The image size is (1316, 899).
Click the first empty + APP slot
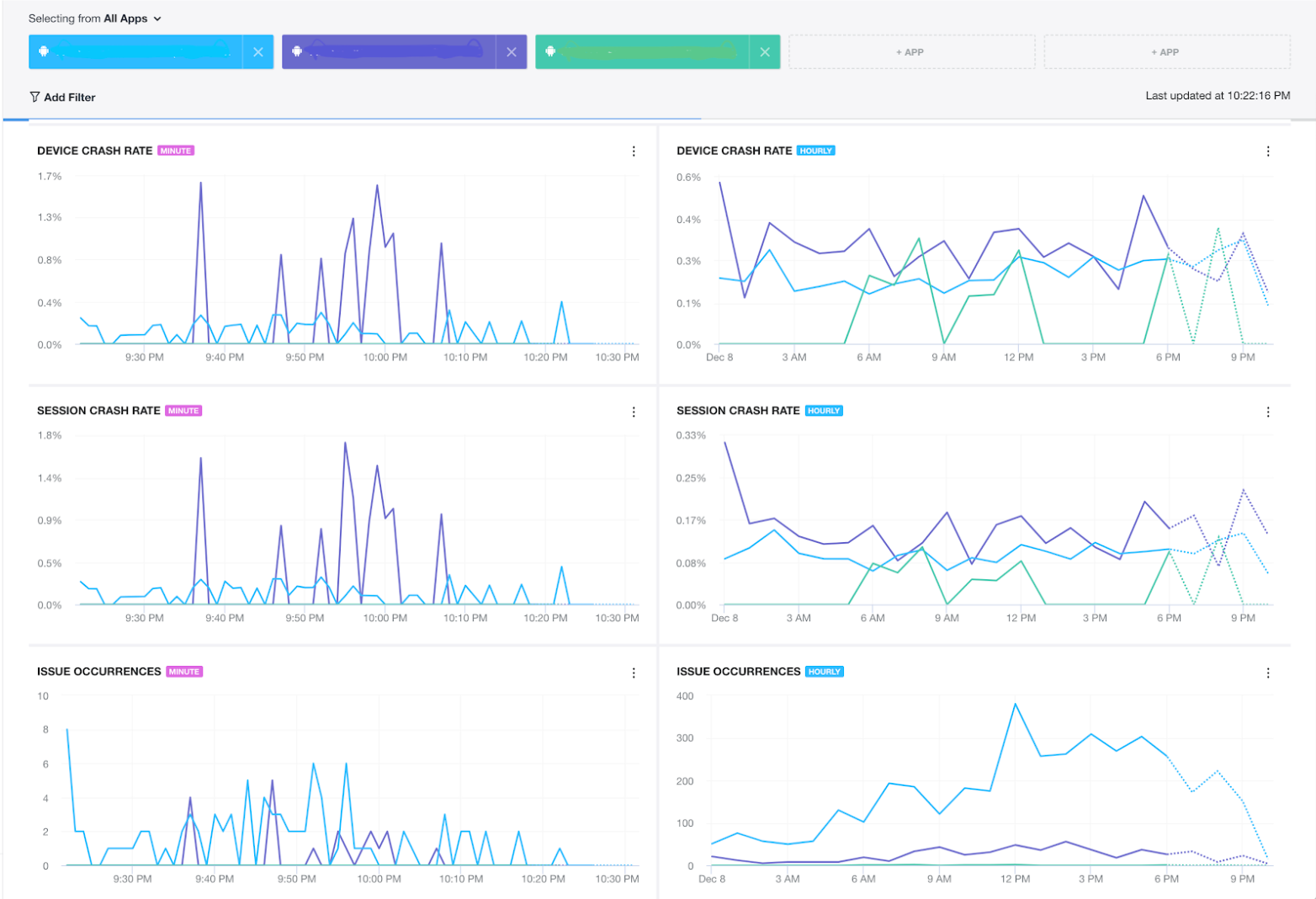coord(910,52)
